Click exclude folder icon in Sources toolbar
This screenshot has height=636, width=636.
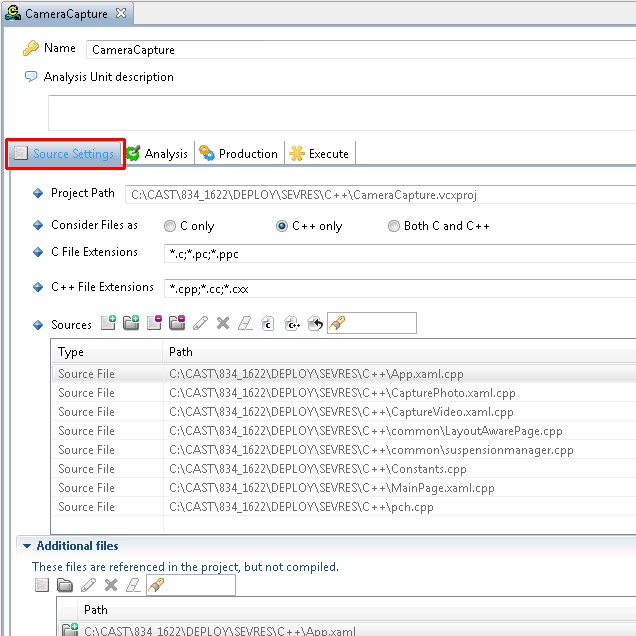coord(177,323)
